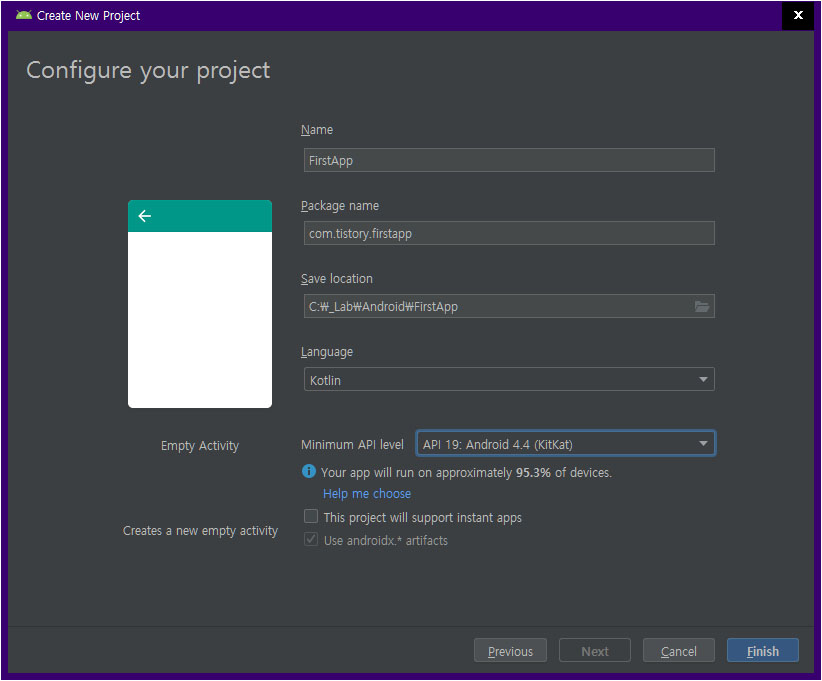Click the folder browse icon in Save location
822x681 pixels.
pos(701,307)
